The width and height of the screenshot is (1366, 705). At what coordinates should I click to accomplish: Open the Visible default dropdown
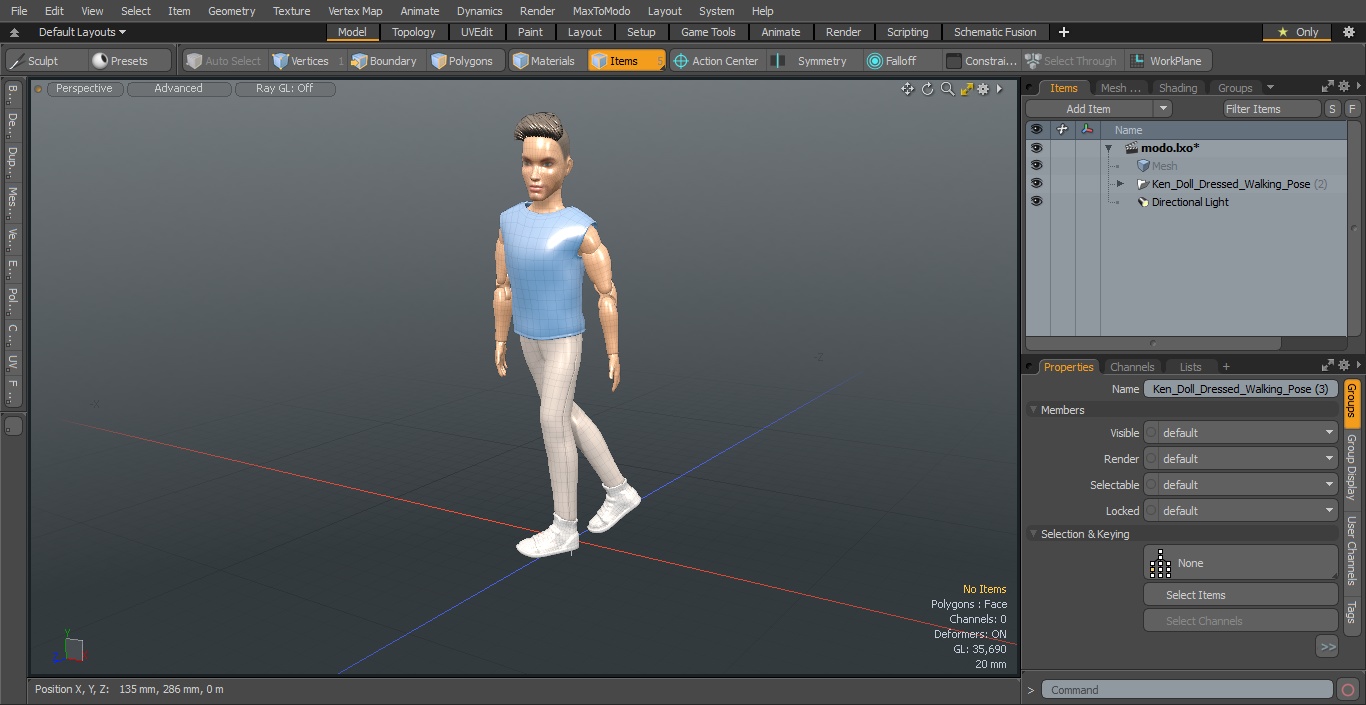pos(1240,433)
